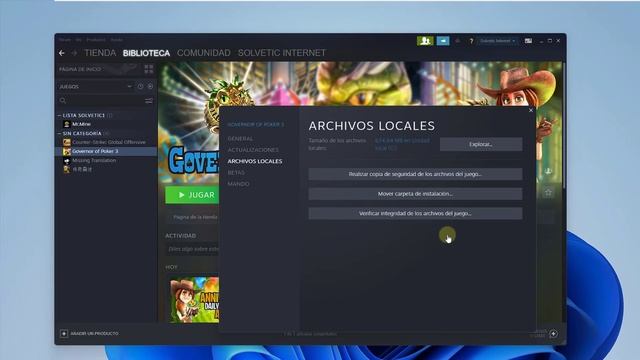Select ARCHIVOS LOCALES in properties sidebar
The image size is (640, 360).
(255, 161)
